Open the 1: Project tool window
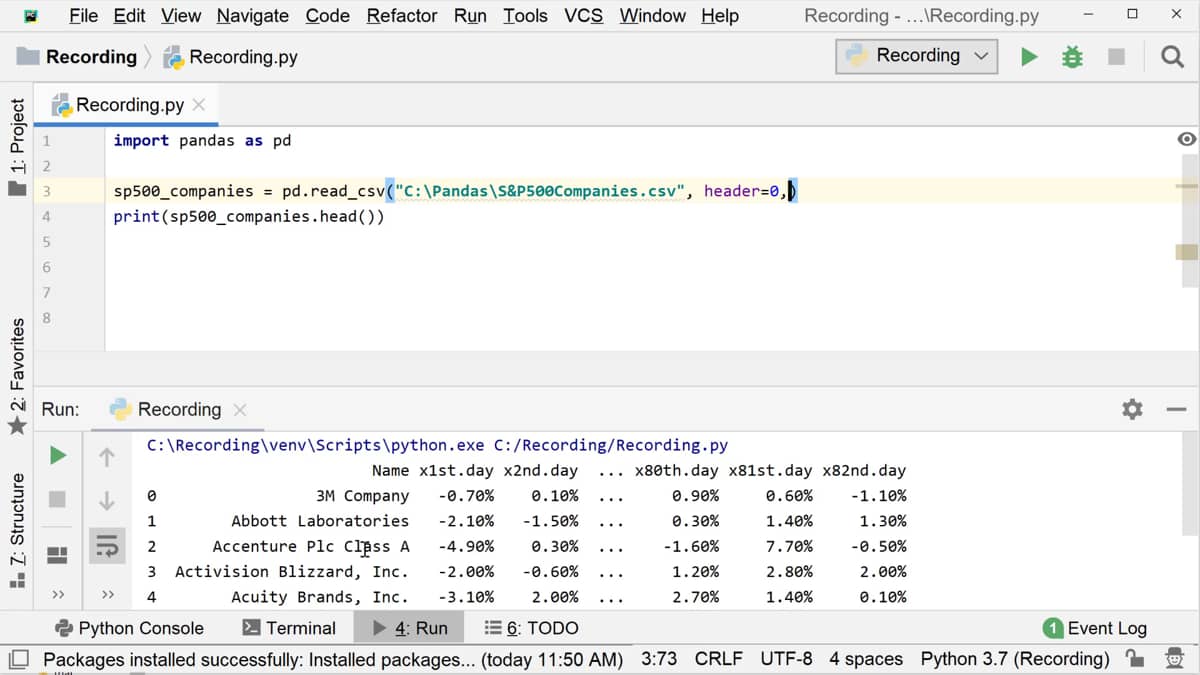 (x=16, y=145)
